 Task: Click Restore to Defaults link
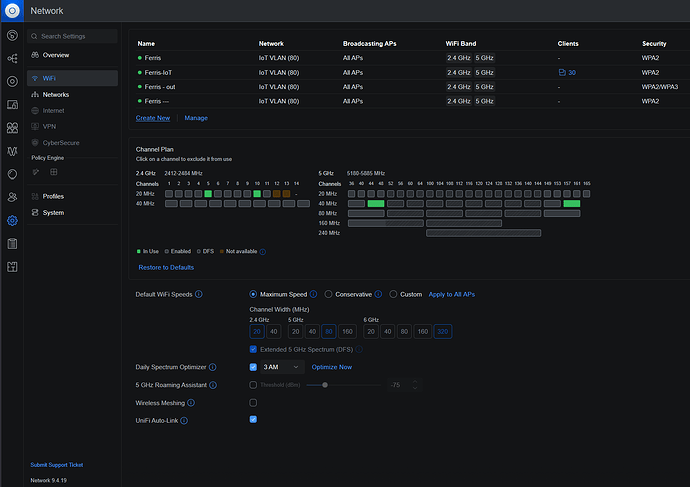166,268
